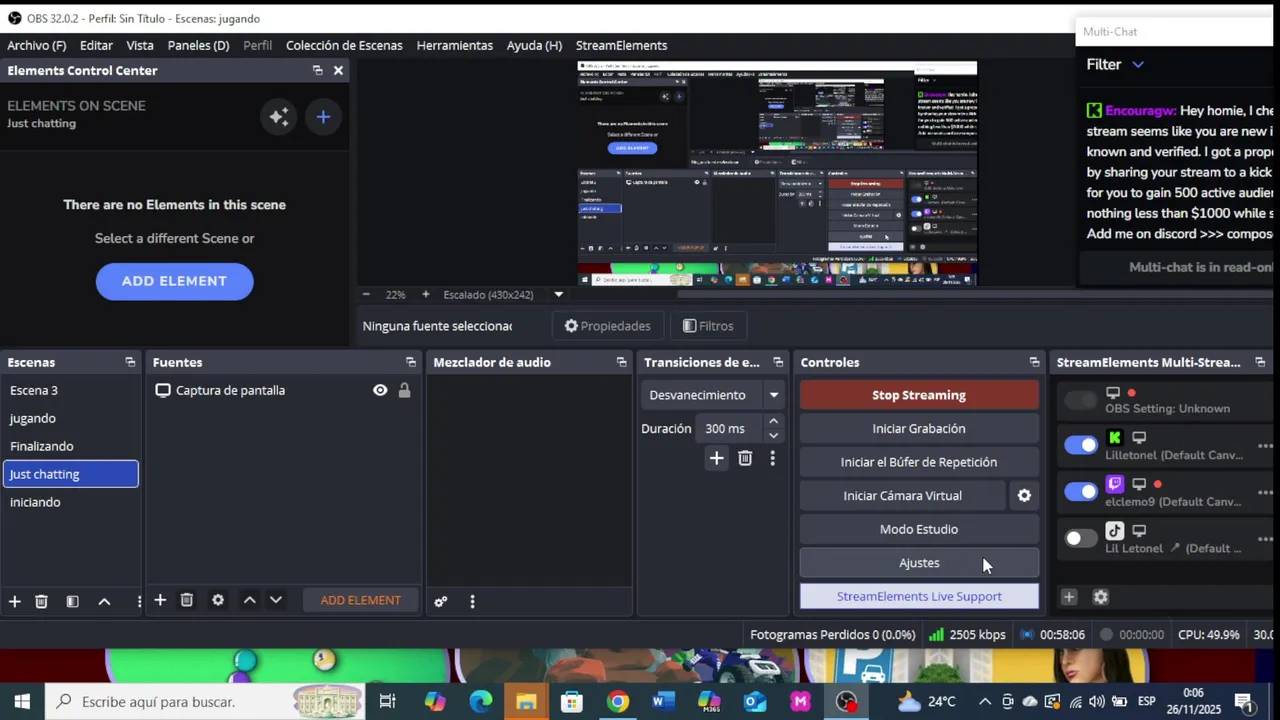Disable the Kick Lilletonel stream toggle
Viewport: 1280px width, 720px height.
point(1081,445)
